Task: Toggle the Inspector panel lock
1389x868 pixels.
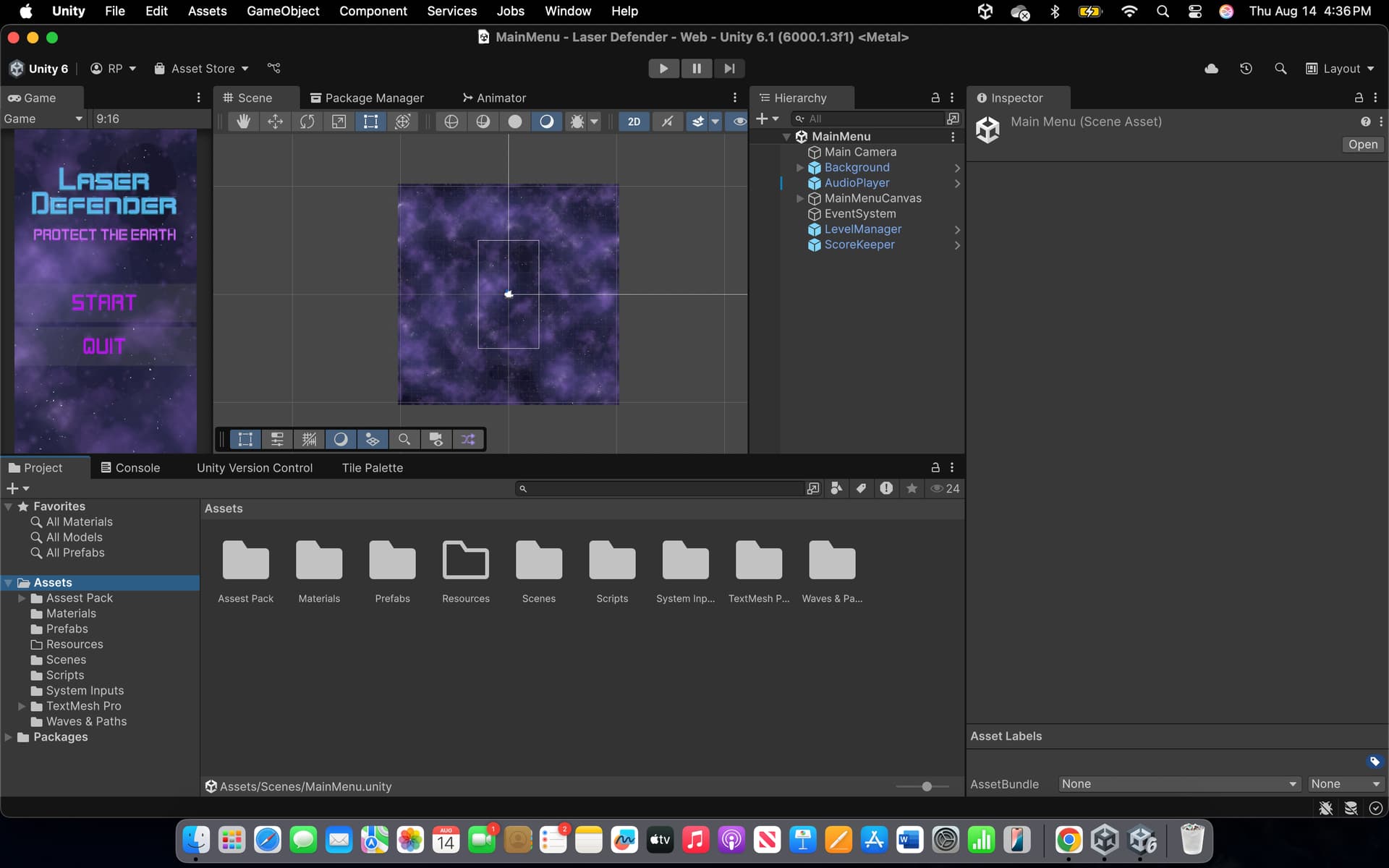Action: coord(1358,98)
